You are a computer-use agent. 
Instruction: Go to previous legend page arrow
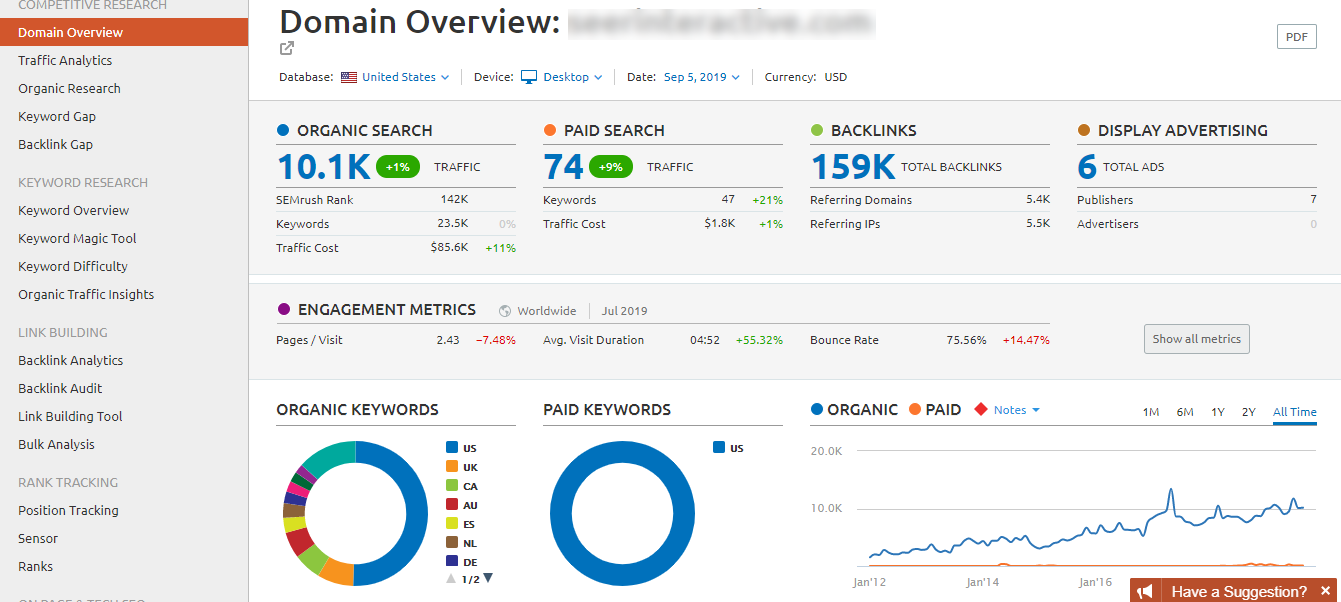[x=451, y=578]
